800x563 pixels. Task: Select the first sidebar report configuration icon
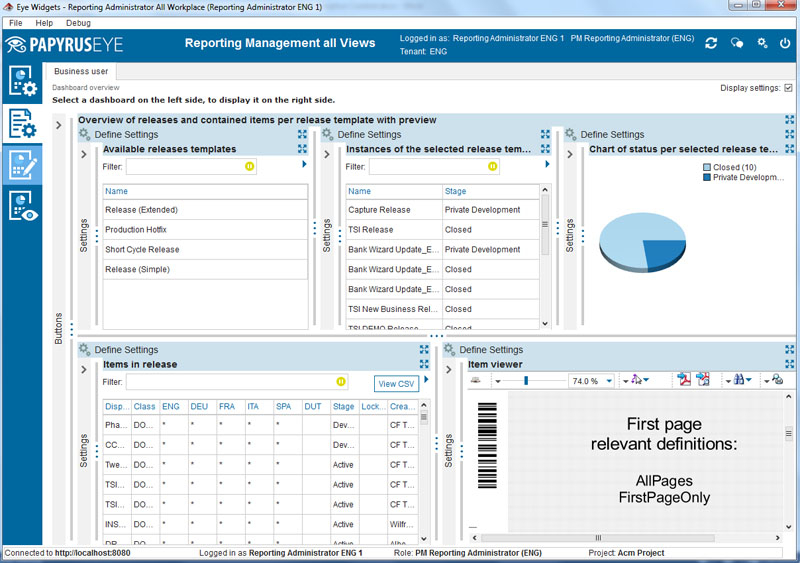coord(22,82)
